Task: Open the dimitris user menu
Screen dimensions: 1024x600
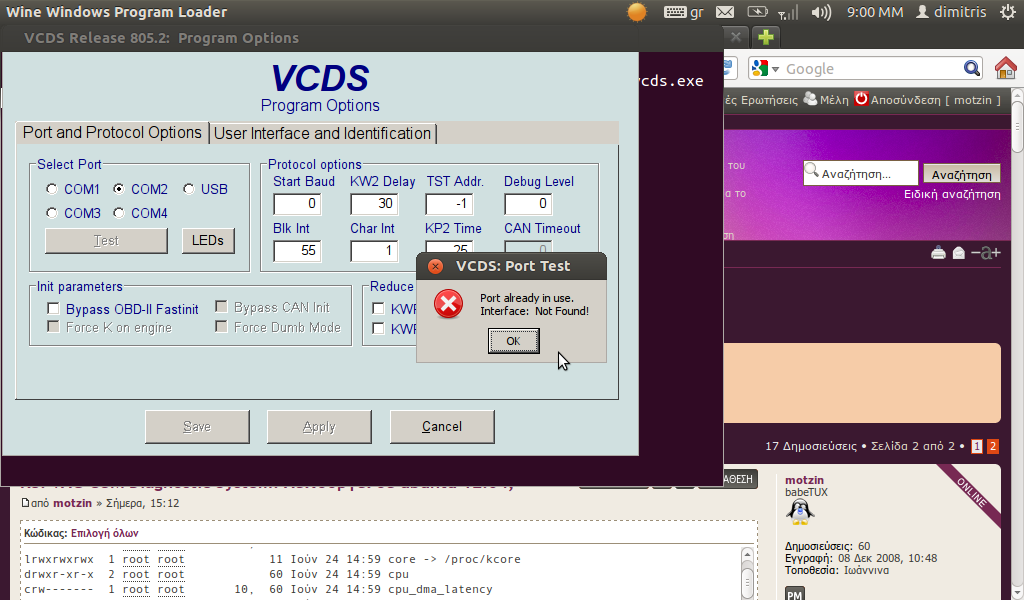Action: pyautogui.click(x=951, y=12)
